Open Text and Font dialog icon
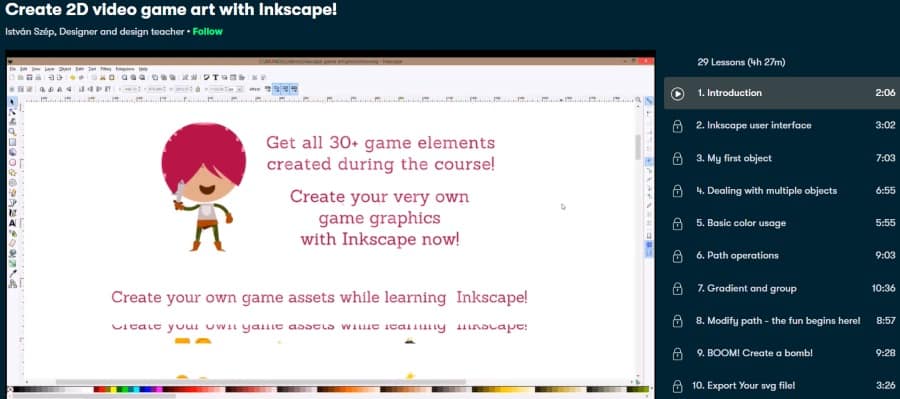 pos(215,77)
